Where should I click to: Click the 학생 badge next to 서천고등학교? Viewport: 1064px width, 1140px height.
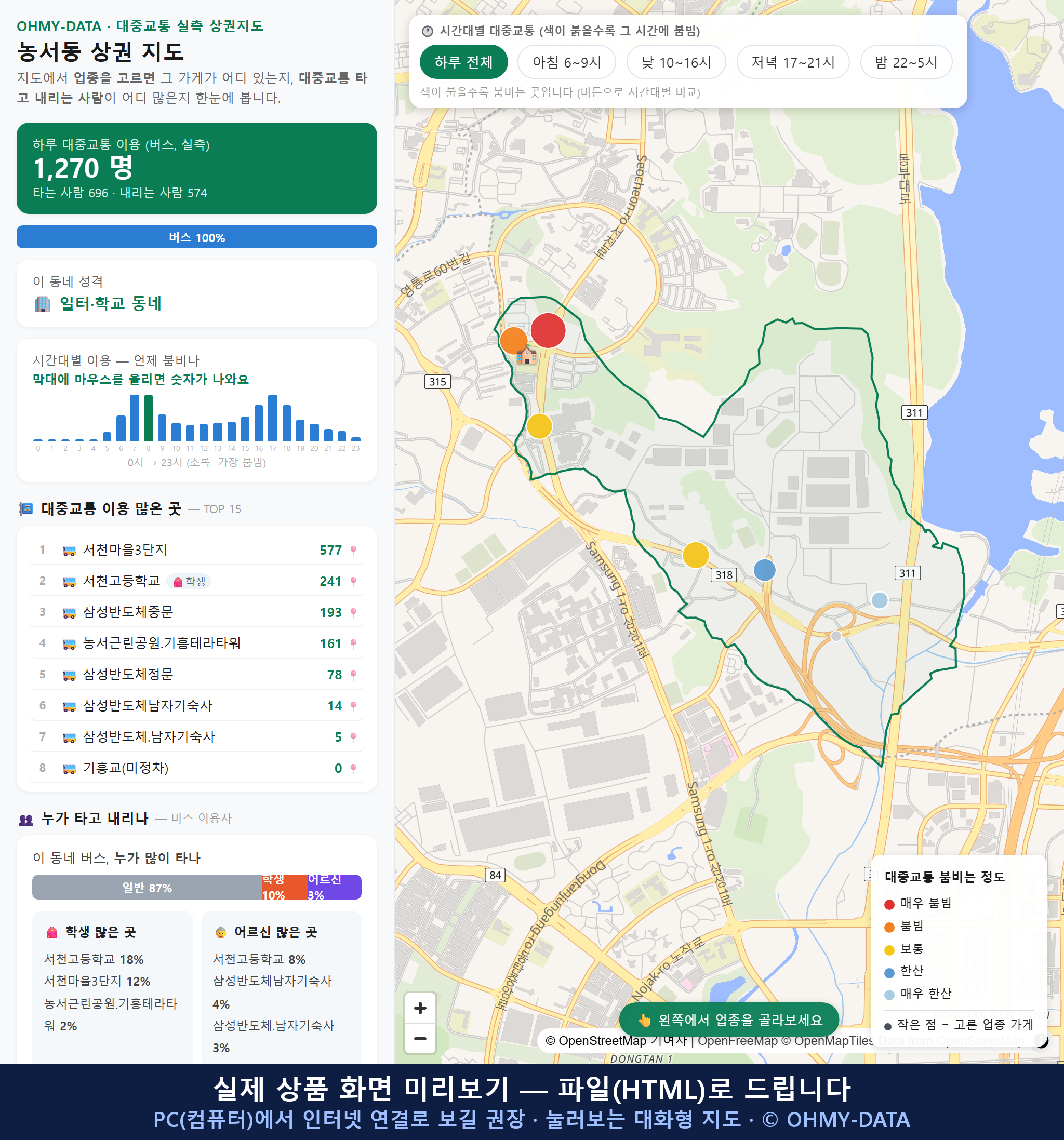[x=189, y=582]
